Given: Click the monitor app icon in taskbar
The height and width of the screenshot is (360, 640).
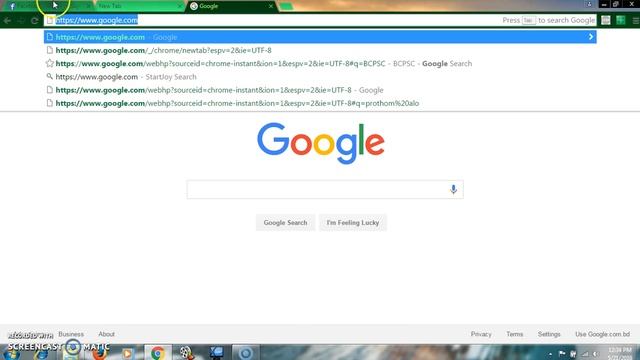Looking at the screenshot, I should [x=216, y=353].
